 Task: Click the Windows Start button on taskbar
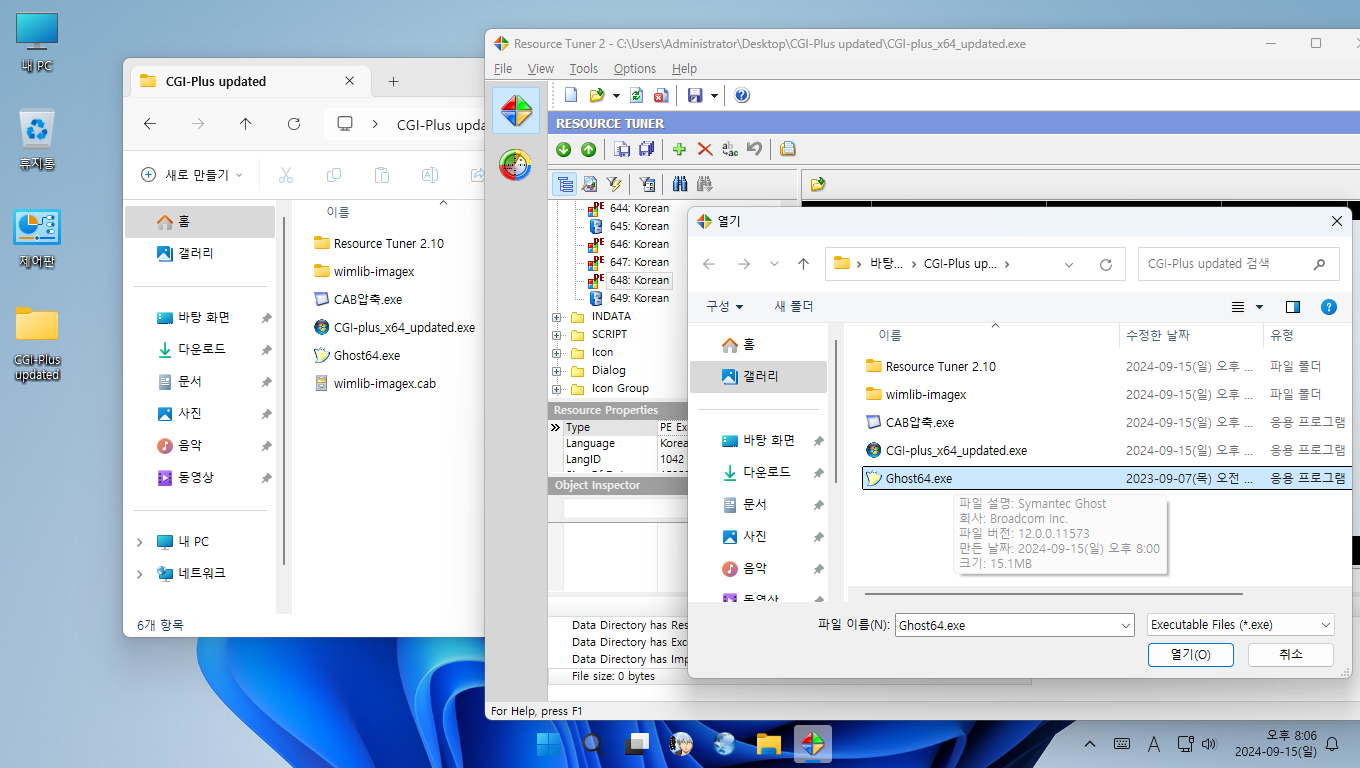548,744
